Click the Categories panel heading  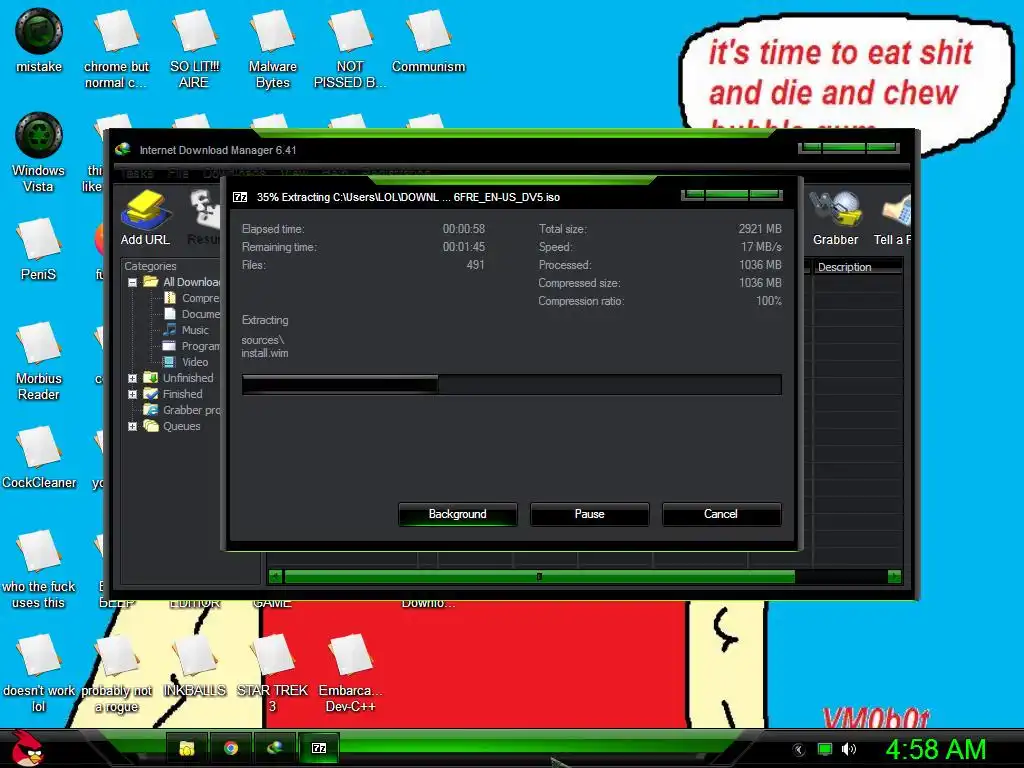[150, 266]
